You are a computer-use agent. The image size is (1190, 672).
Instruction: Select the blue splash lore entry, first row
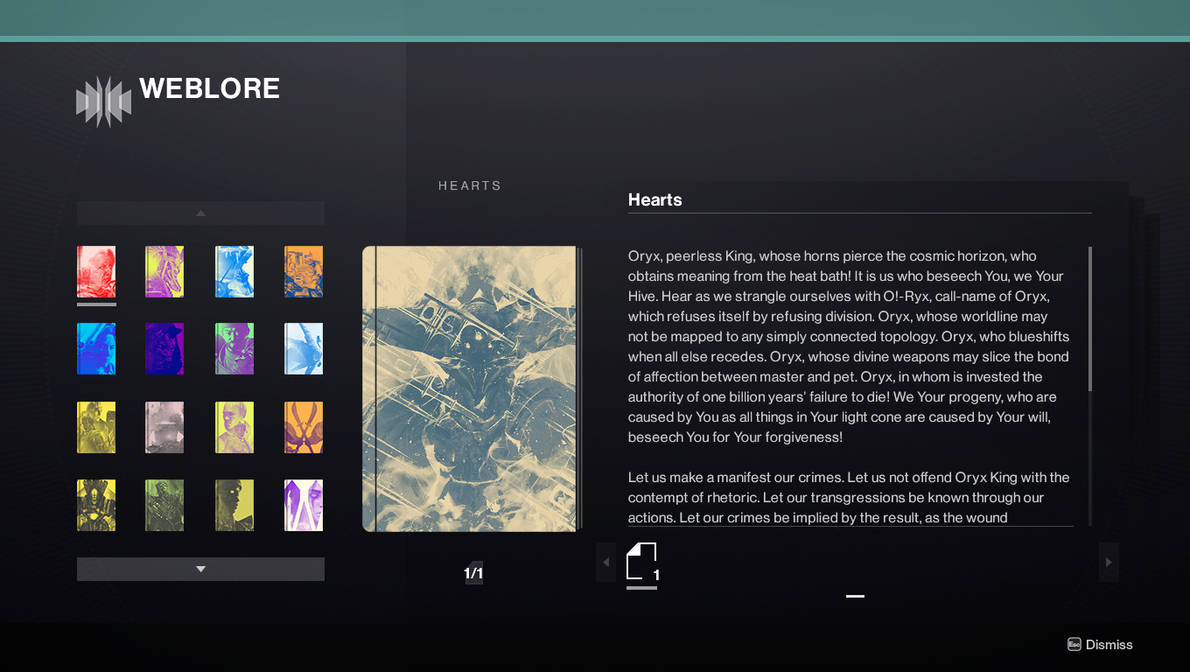point(234,271)
